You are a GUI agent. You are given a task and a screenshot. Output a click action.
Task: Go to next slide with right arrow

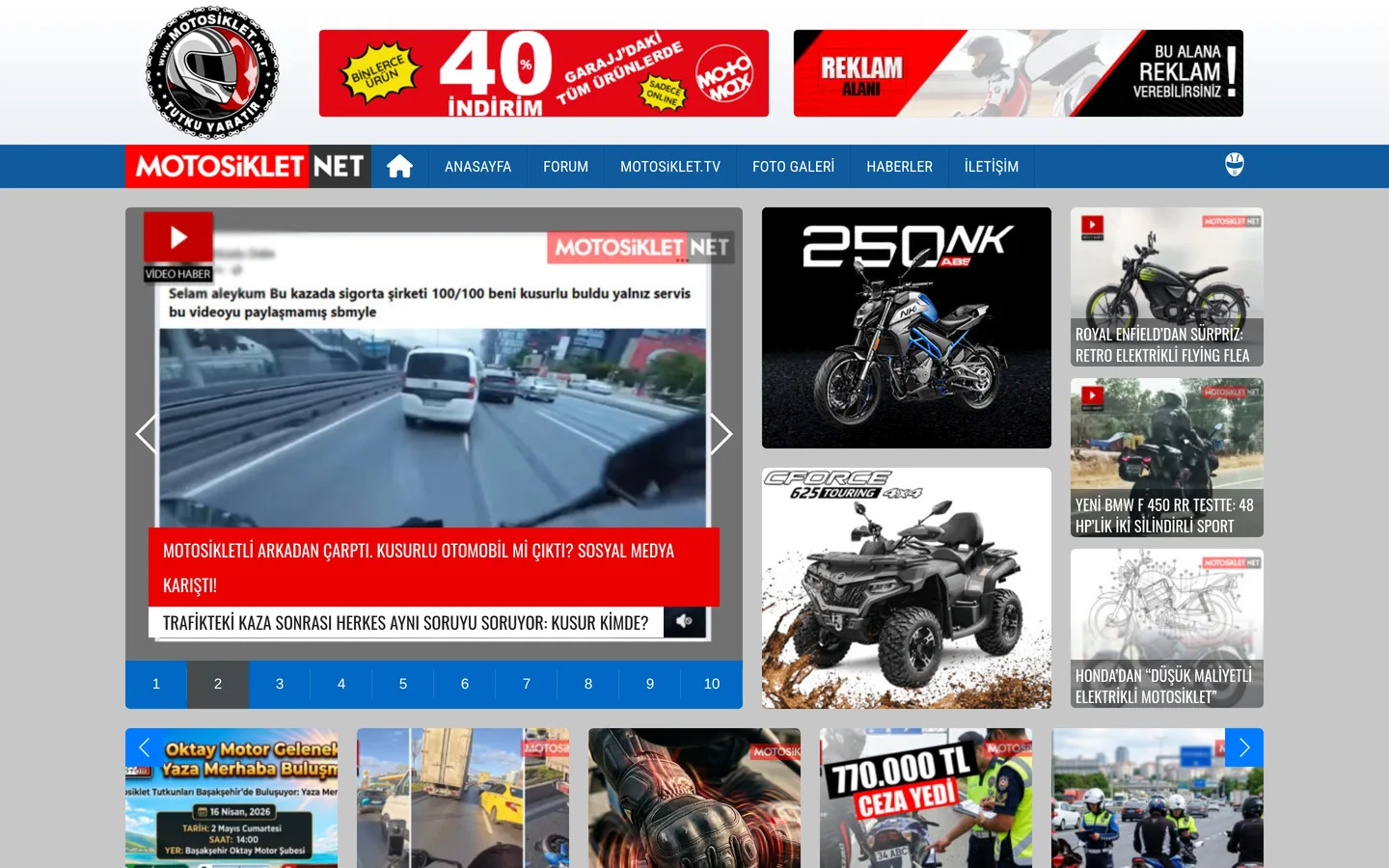721,434
